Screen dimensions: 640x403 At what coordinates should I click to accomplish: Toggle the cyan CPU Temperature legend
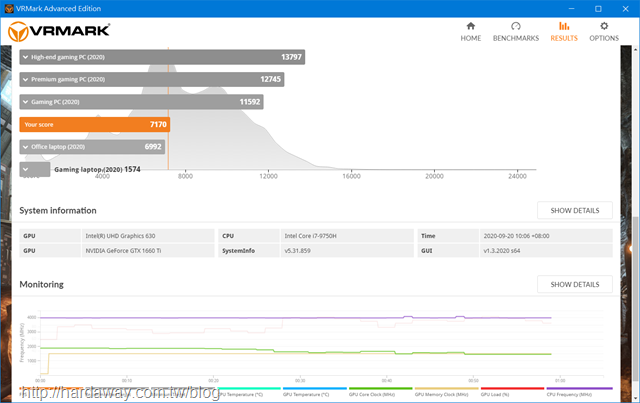click(249, 392)
